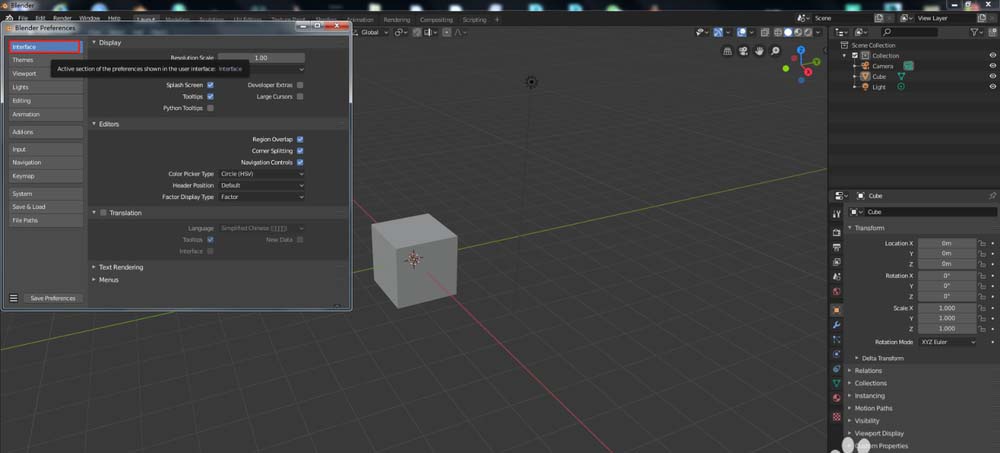
Task: Toggle the Splash Screen checkbox
Action: [210, 85]
